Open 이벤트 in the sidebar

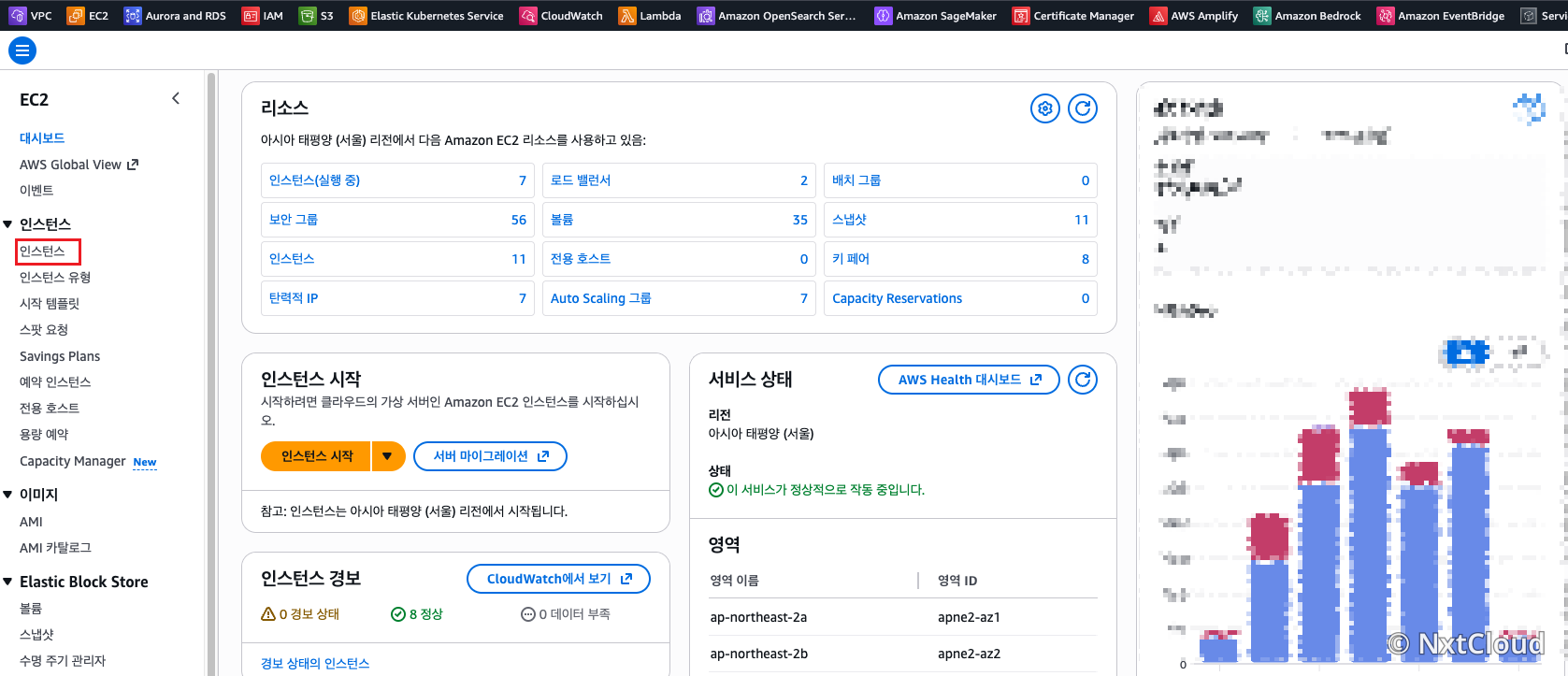coord(36,191)
